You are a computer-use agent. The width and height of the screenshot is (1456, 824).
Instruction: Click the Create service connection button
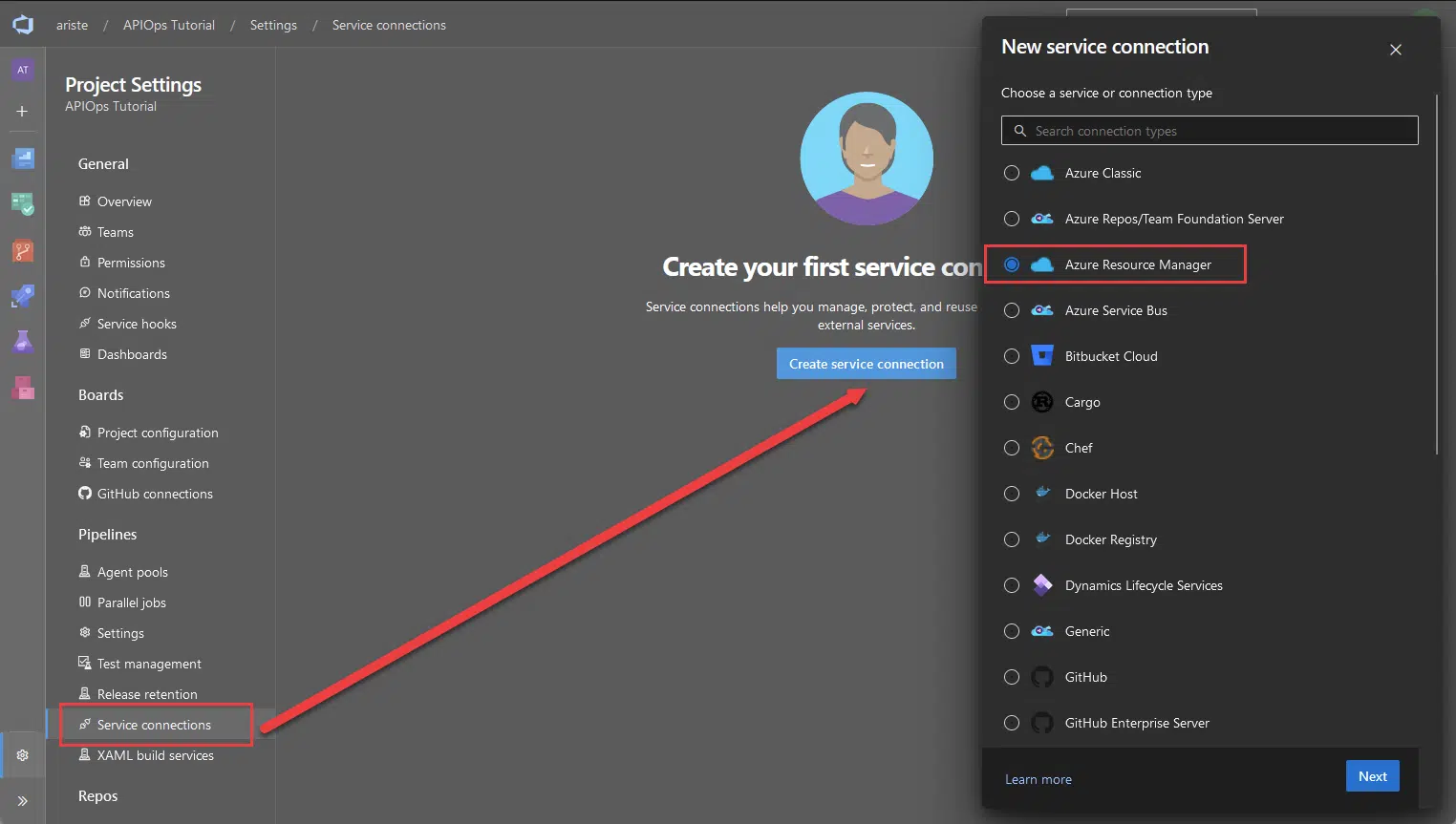pos(866,363)
